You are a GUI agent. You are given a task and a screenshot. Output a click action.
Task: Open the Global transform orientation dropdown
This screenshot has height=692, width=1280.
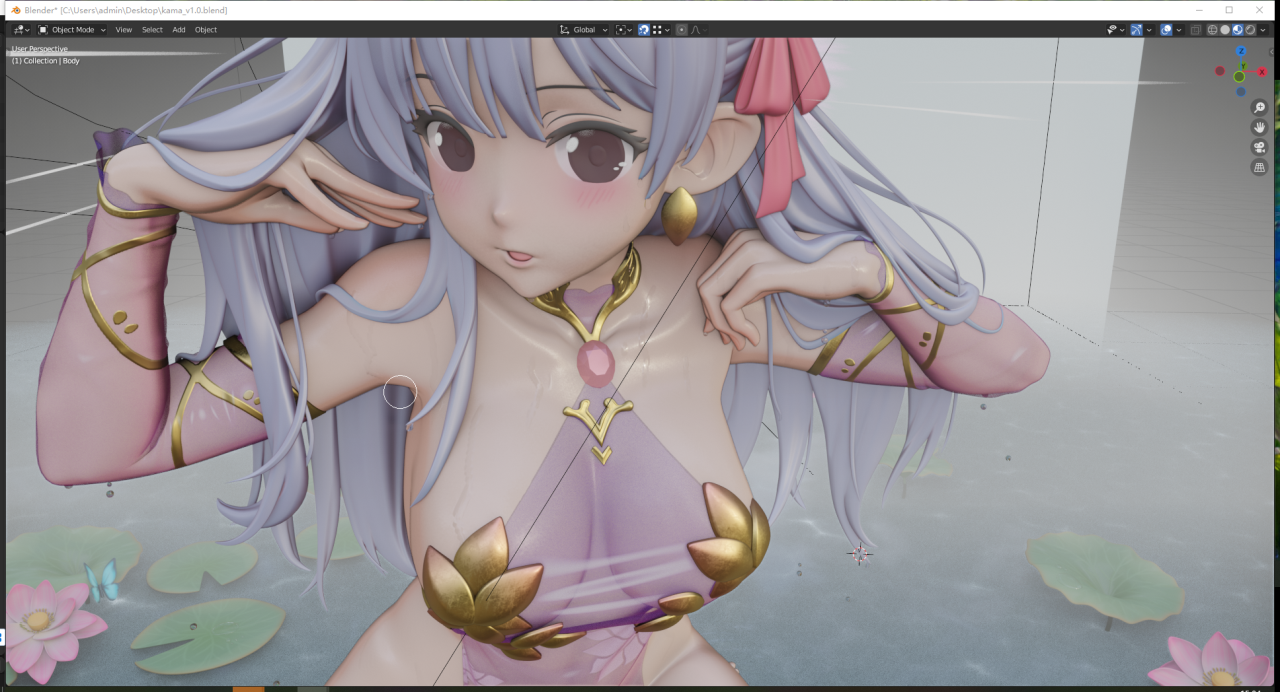coord(584,30)
